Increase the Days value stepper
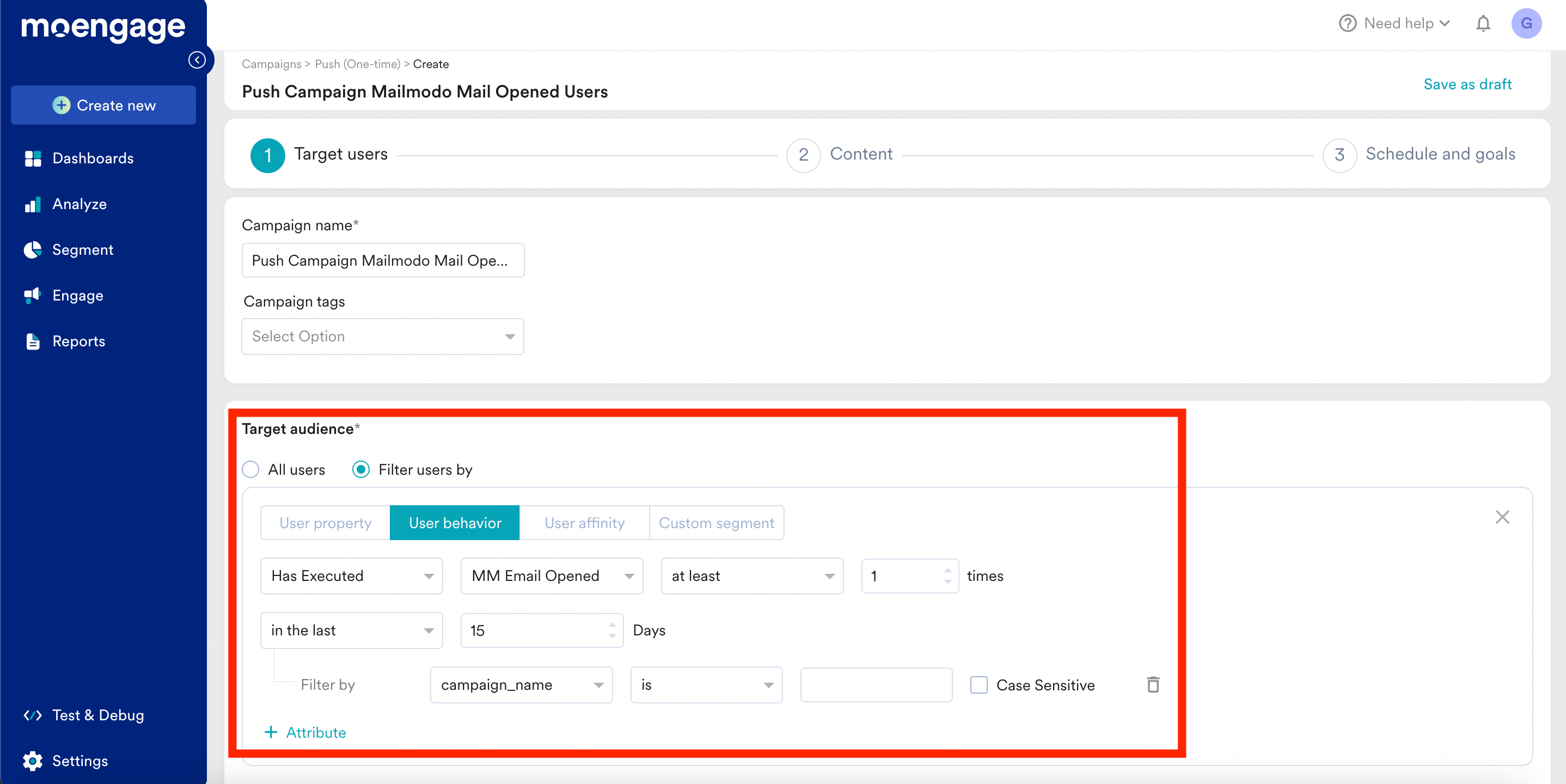Viewport: 1566px width, 784px height. point(612,625)
